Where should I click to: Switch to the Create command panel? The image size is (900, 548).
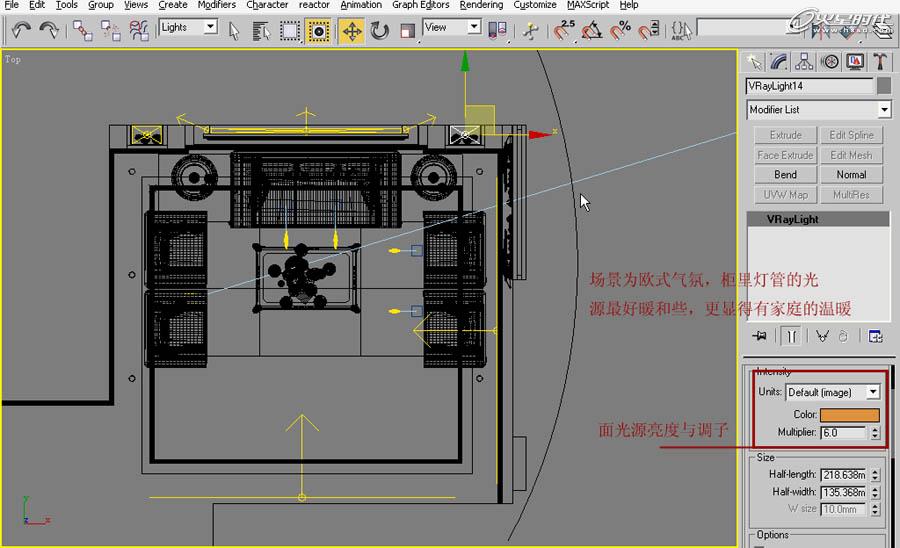coord(753,61)
